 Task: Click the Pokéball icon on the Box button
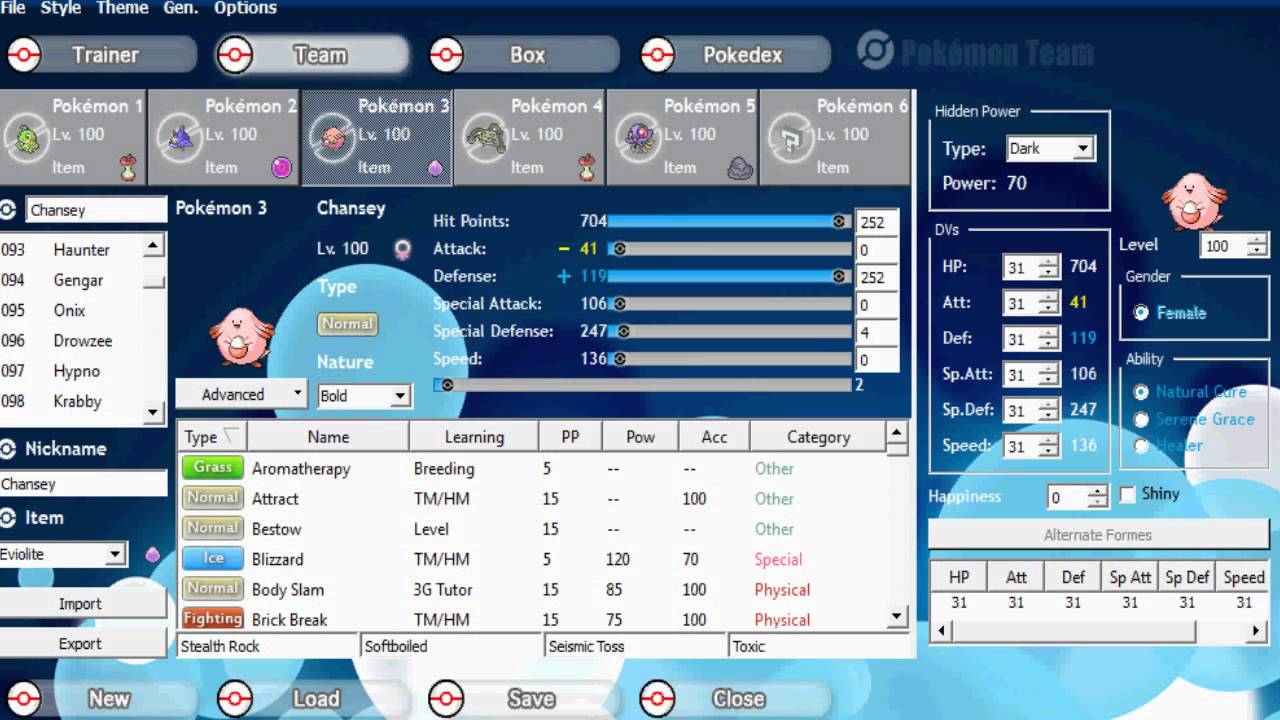(x=446, y=55)
